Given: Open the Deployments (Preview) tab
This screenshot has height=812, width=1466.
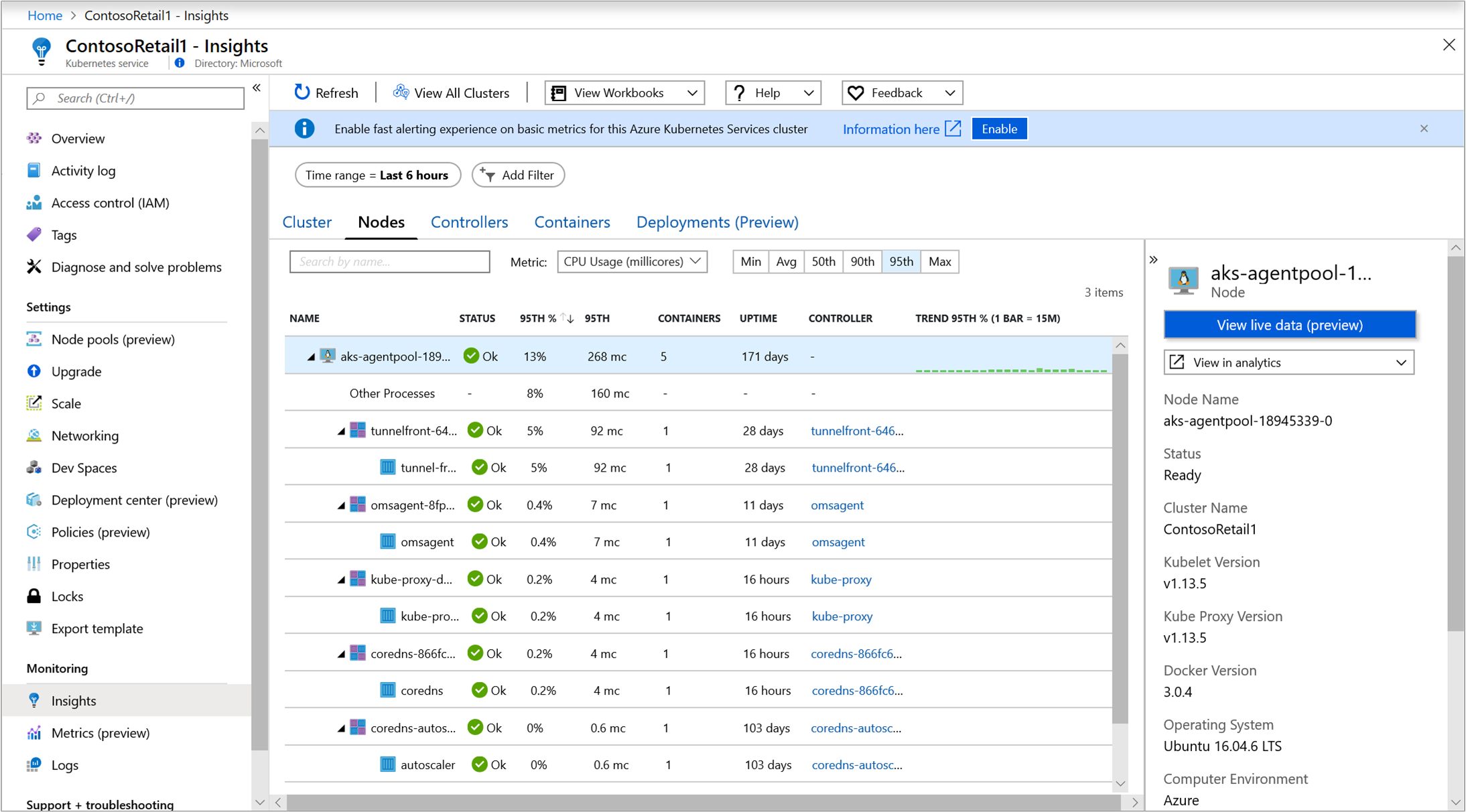Looking at the screenshot, I should coord(717,222).
